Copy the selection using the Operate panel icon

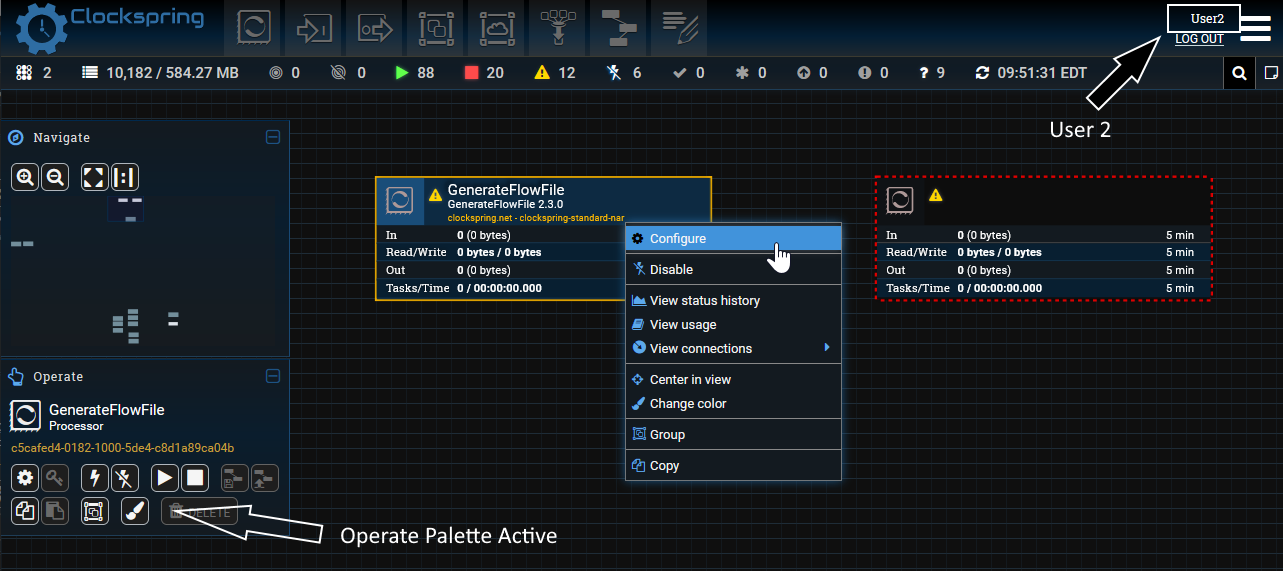pos(25,511)
